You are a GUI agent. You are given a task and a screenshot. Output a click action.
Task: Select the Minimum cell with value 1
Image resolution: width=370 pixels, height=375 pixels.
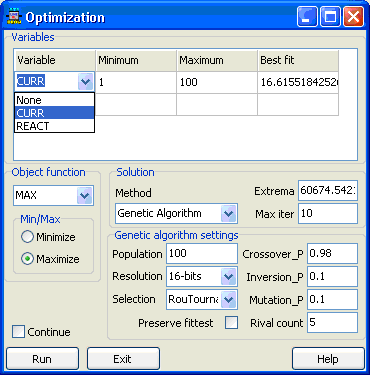[136, 82]
